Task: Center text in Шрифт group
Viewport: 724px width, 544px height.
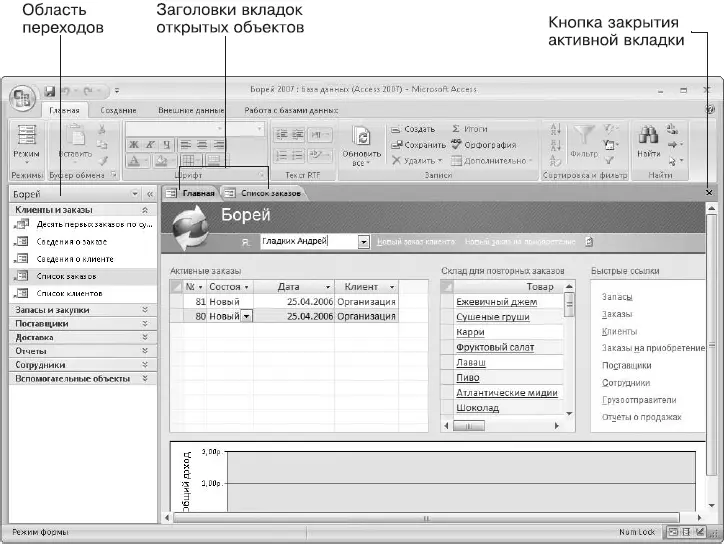Action: 202,145
